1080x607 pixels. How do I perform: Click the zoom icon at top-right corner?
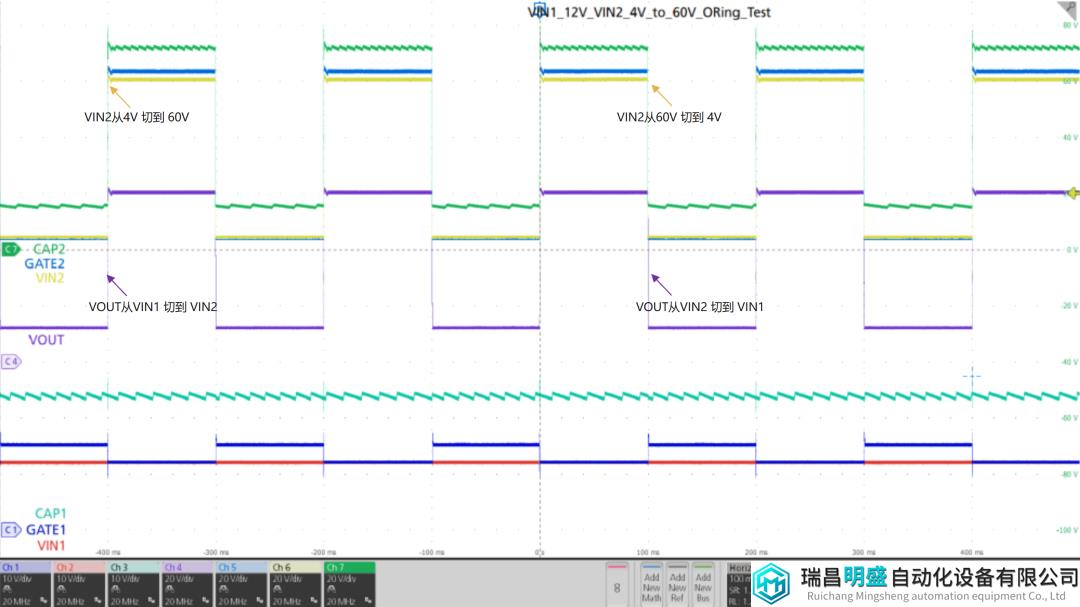click(x=1067, y=10)
